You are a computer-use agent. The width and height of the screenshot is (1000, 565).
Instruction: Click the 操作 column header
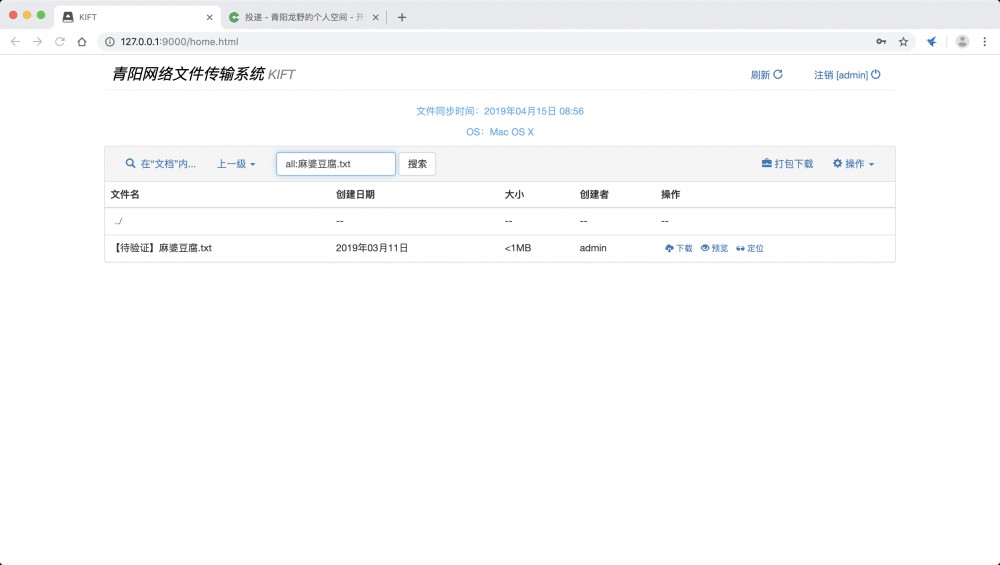(x=670, y=194)
